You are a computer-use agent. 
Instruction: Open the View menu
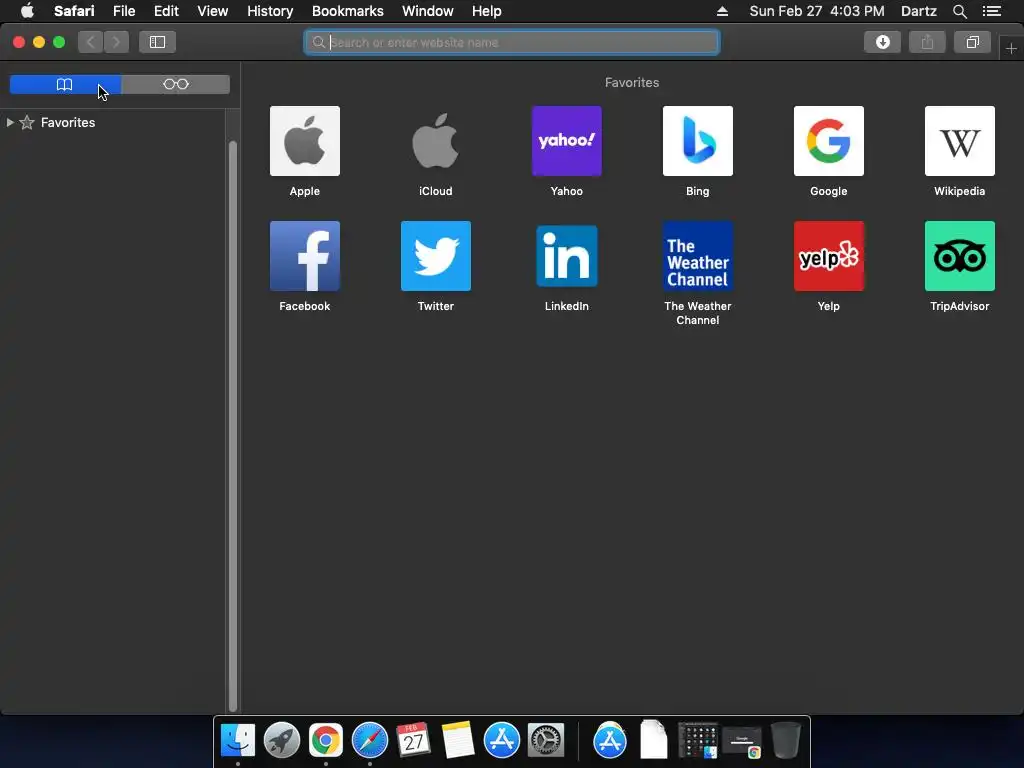(213, 11)
